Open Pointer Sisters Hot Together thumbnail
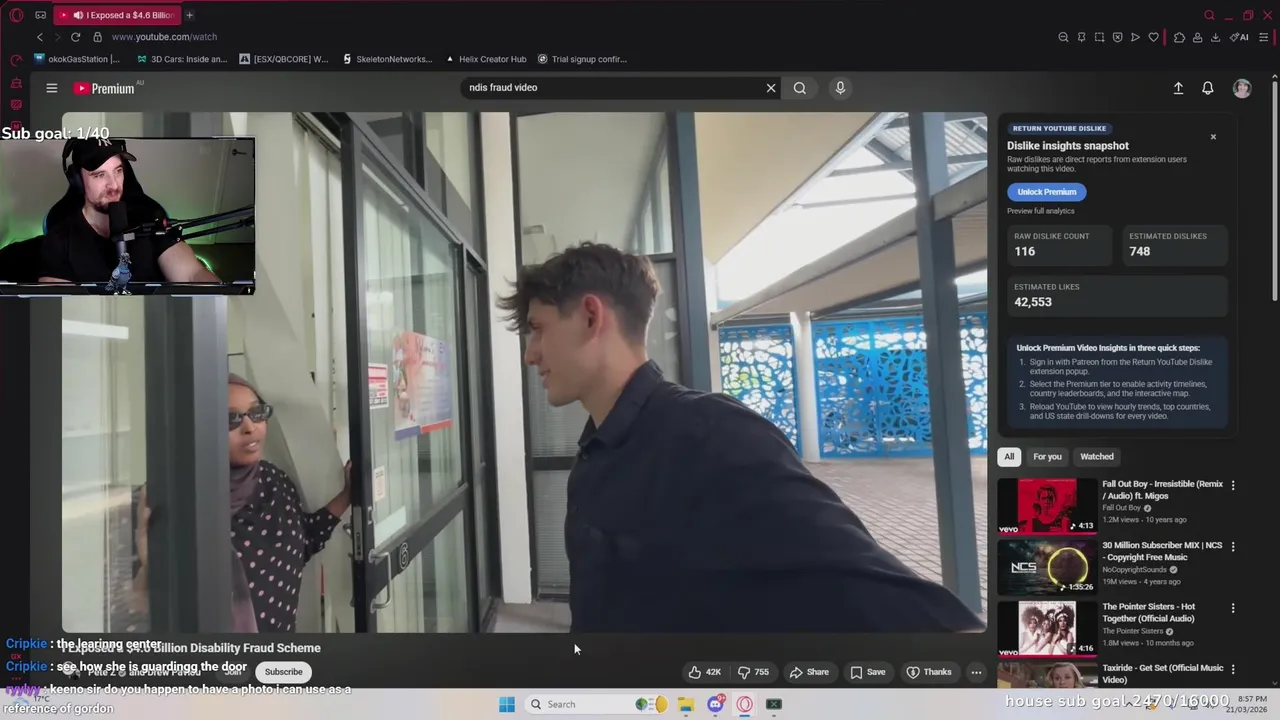The width and height of the screenshot is (1280, 720). (1047, 628)
